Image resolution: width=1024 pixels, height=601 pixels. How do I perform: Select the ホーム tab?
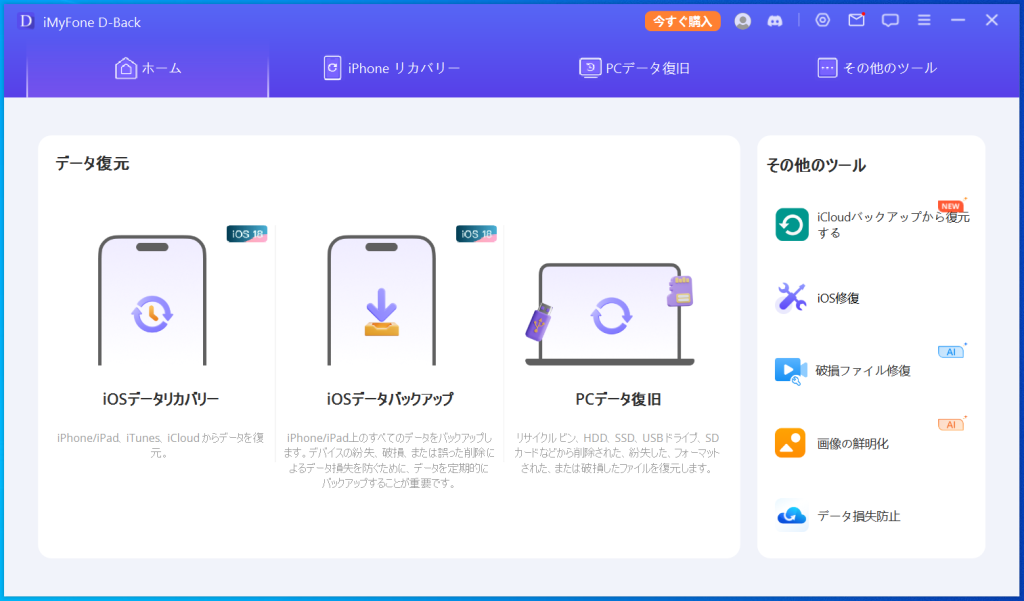pyautogui.click(x=147, y=68)
